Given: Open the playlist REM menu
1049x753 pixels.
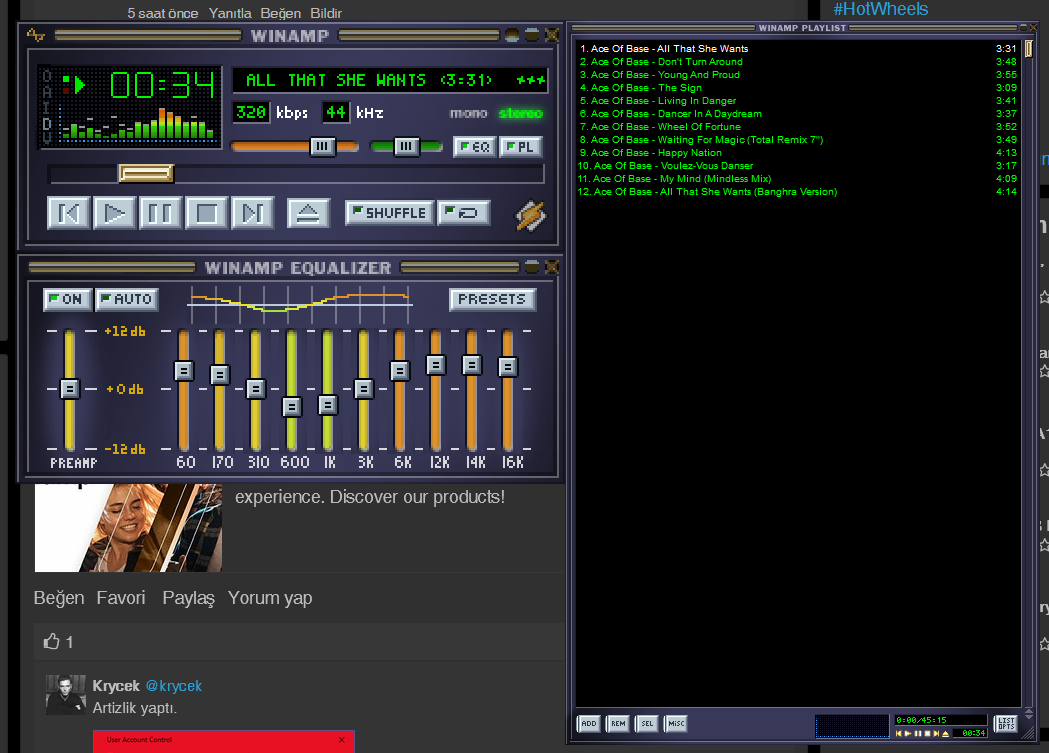Looking at the screenshot, I should pyautogui.click(x=618, y=724).
